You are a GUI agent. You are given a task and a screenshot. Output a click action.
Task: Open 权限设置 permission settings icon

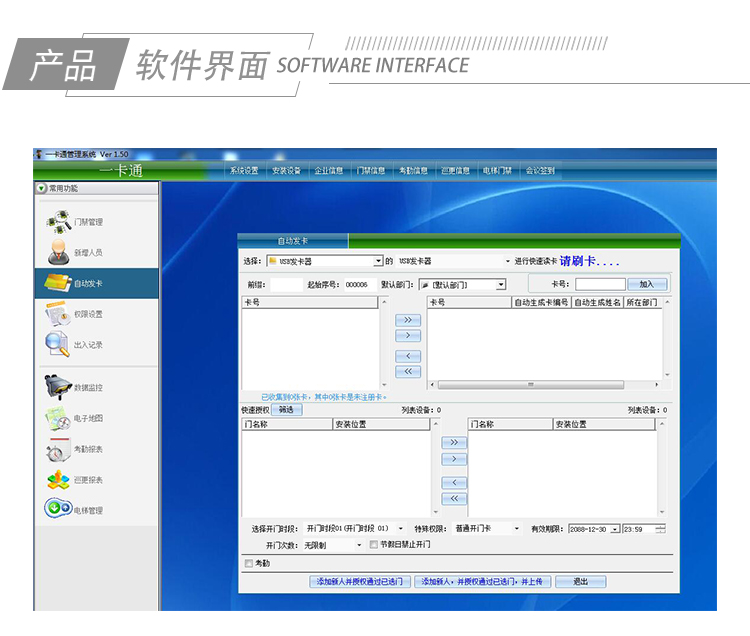(58, 314)
